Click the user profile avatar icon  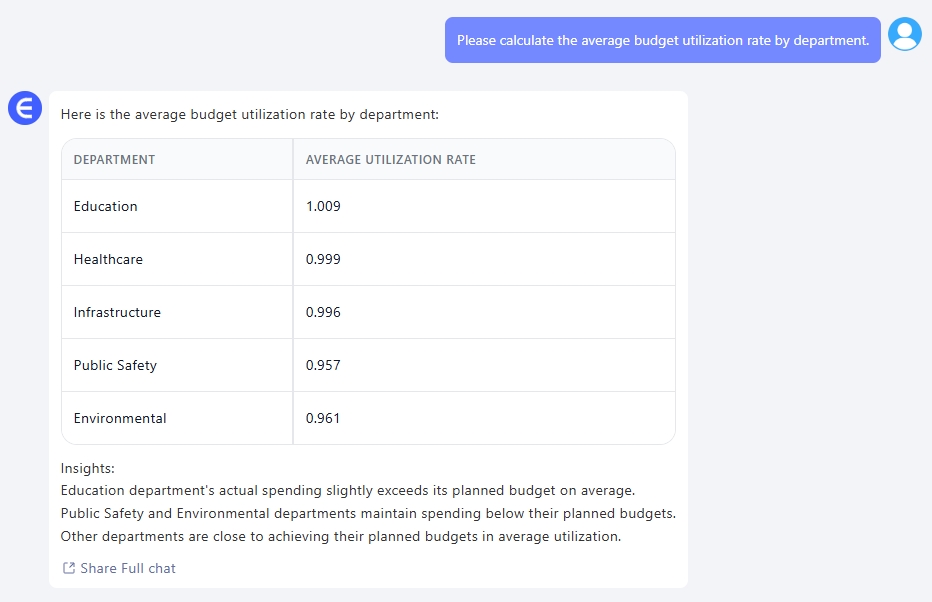905,35
